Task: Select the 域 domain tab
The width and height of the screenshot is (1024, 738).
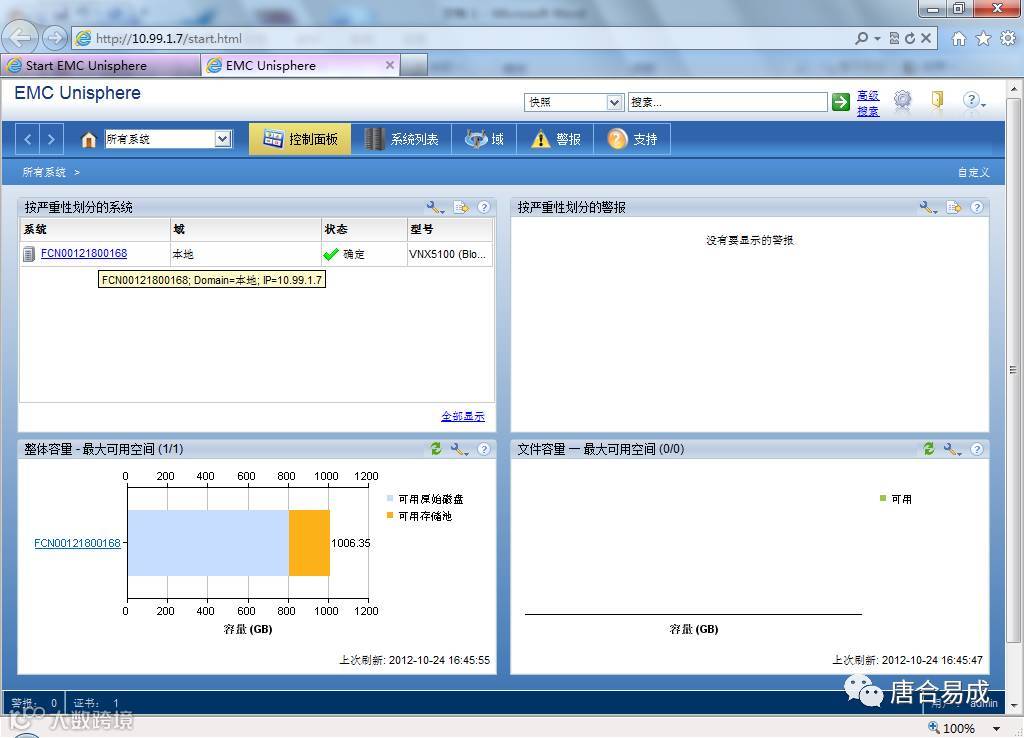Action: [484, 139]
